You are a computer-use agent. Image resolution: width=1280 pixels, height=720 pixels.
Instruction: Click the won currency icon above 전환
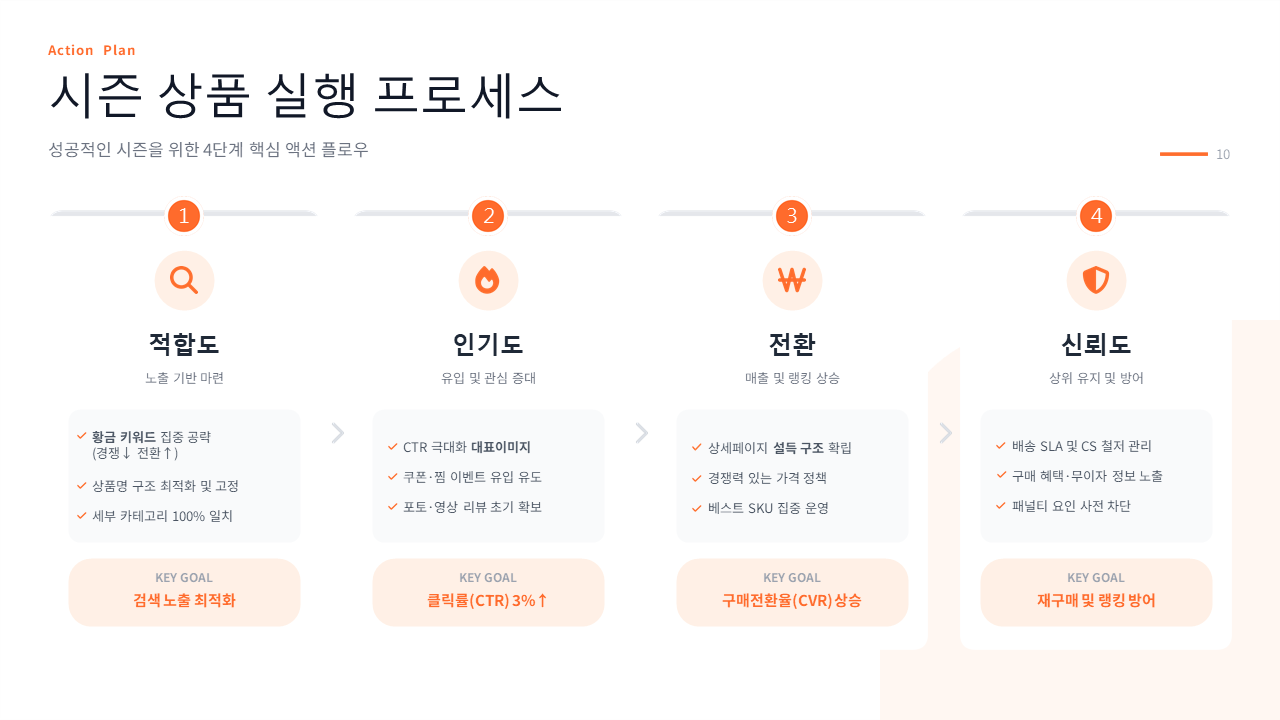[x=792, y=280]
